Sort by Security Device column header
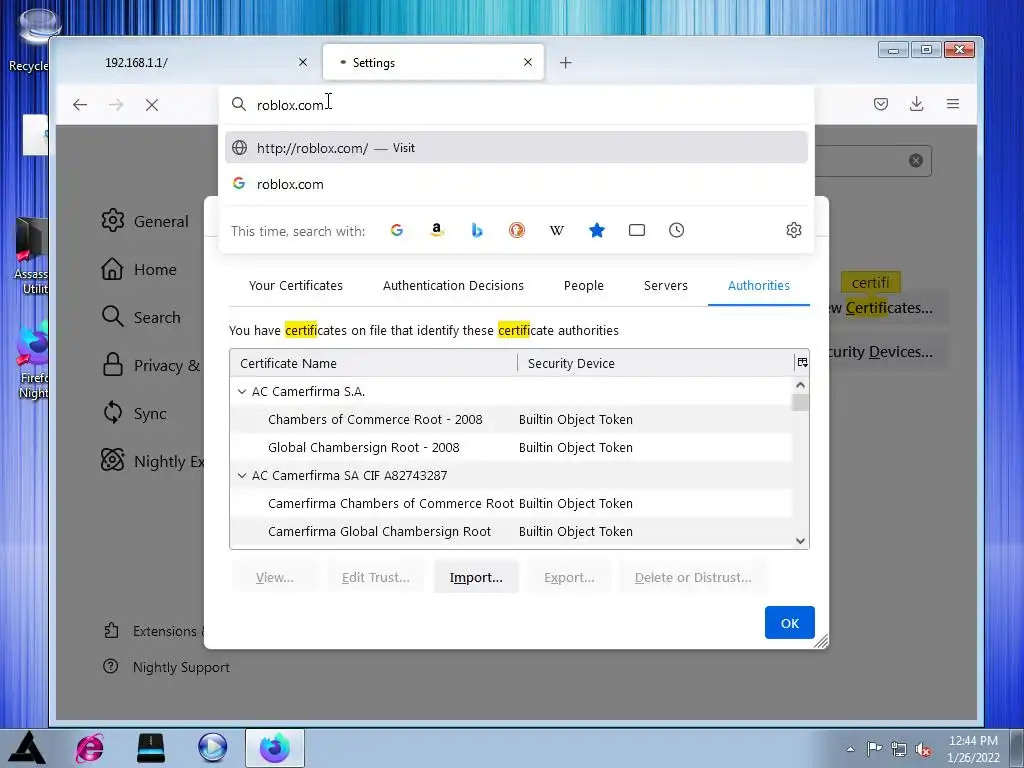Screen dimensions: 1024x768 click(656, 363)
